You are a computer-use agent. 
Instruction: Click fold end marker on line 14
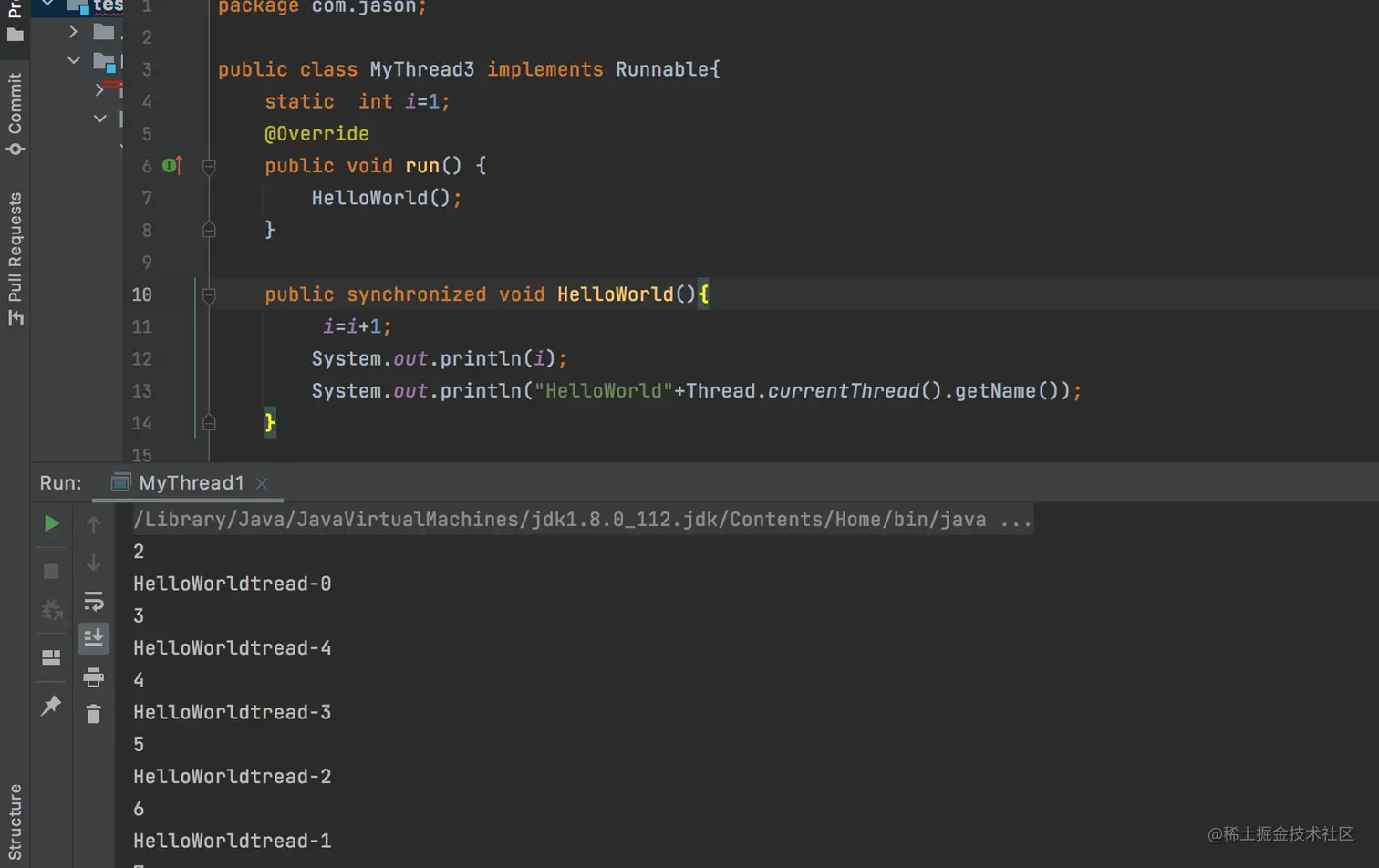pyautogui.click(x=209, y=422)
